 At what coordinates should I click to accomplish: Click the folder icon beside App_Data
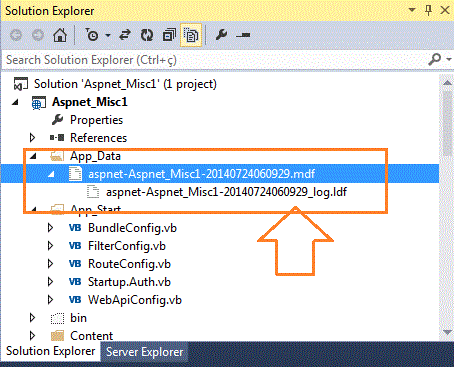[x=57, y=156]
